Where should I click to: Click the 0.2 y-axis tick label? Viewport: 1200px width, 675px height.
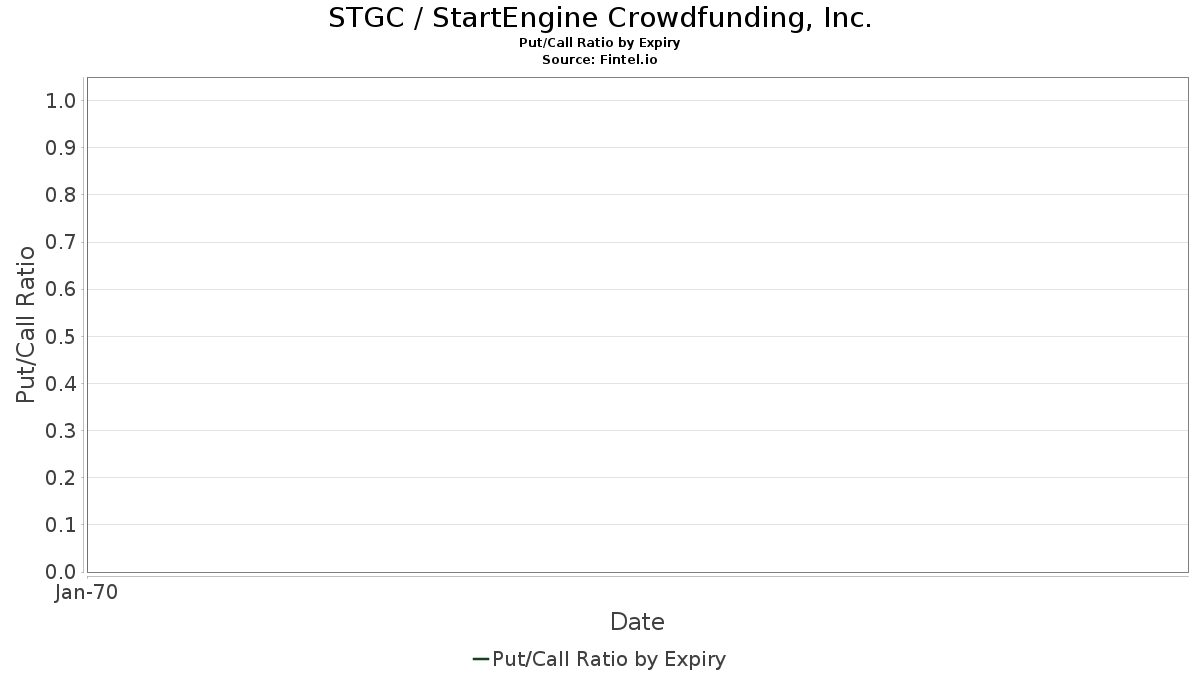point(61,478)
